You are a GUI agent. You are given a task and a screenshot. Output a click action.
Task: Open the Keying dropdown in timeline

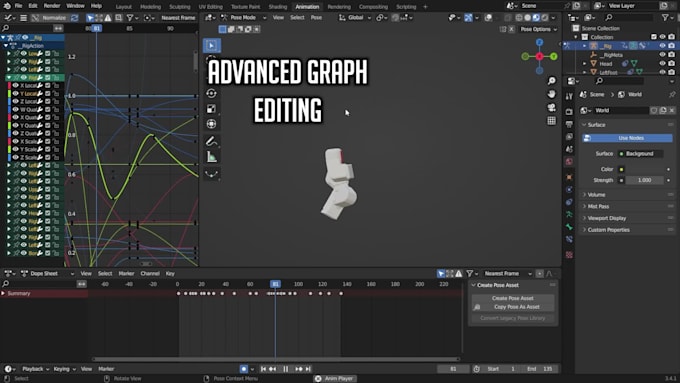point(65,369)
